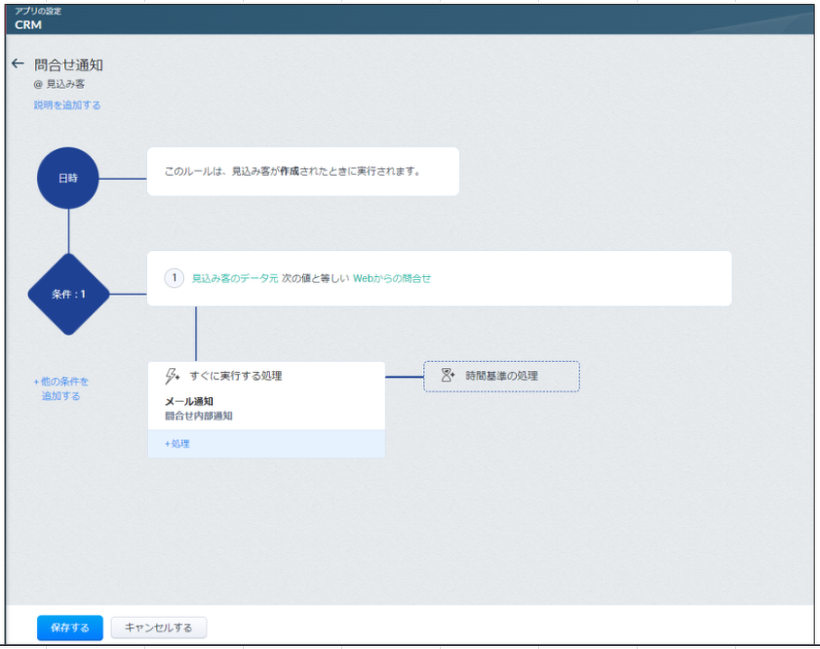The width and height of the screenshot is (820, 649).
Task: Select the 日時 trigger circle node
Action: 66,175
